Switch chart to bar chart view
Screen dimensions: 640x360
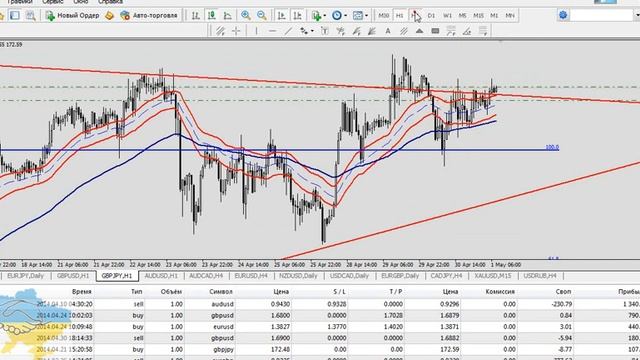[x=196, y=16]
